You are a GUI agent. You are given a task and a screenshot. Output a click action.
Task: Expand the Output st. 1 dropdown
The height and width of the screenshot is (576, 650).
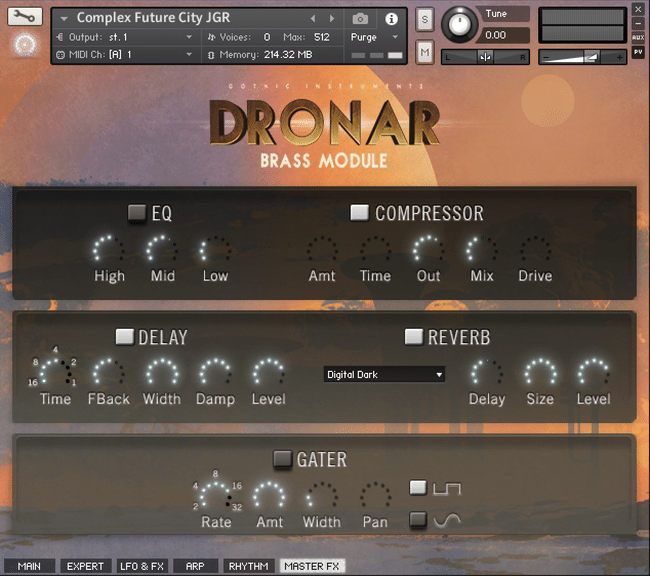pos(124,37)
